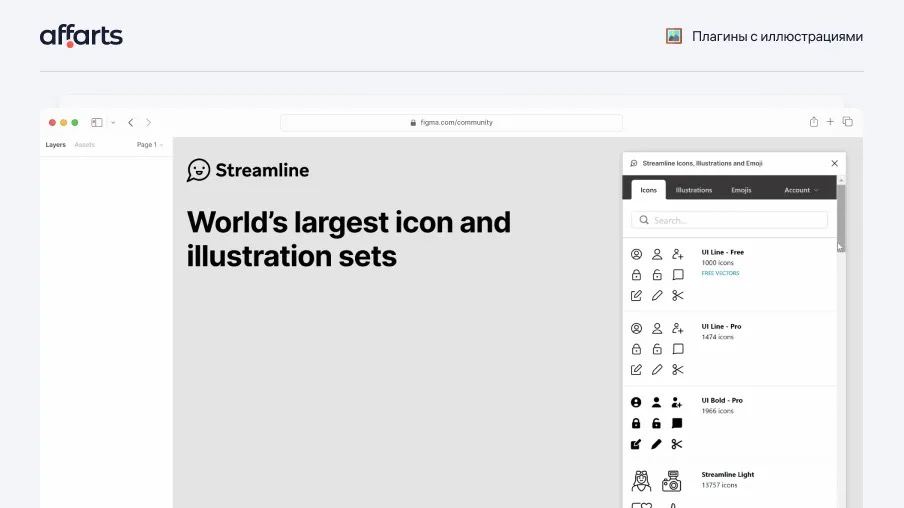Screen dimensions: 904x508
Task: Click the plugin panel vertical scrollbar
Action: [841, 212]
